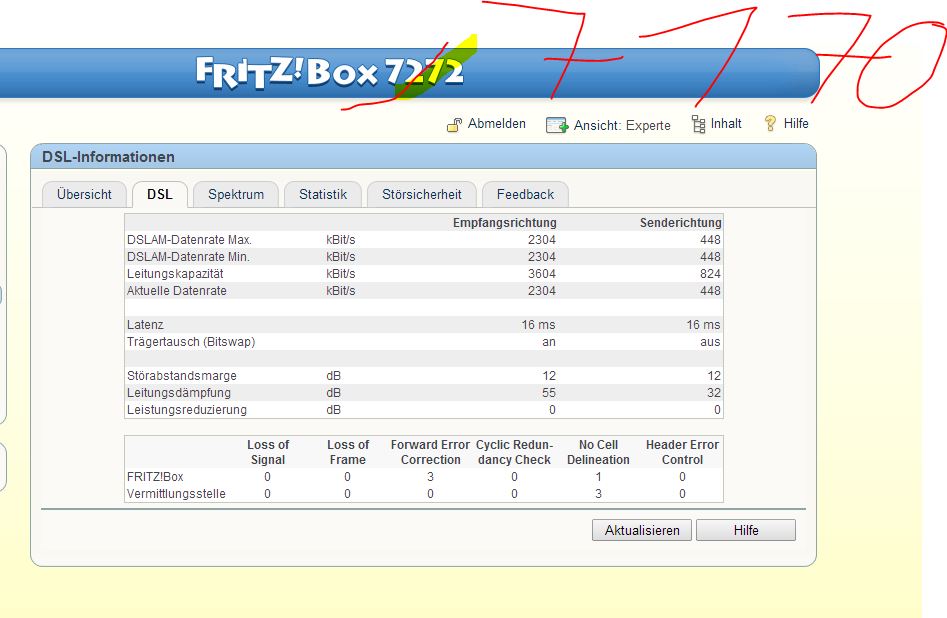Click the Vermittlungsstelle row label
Image resolution: width=947 pixels, height=618 pixels.
[176, 494]
